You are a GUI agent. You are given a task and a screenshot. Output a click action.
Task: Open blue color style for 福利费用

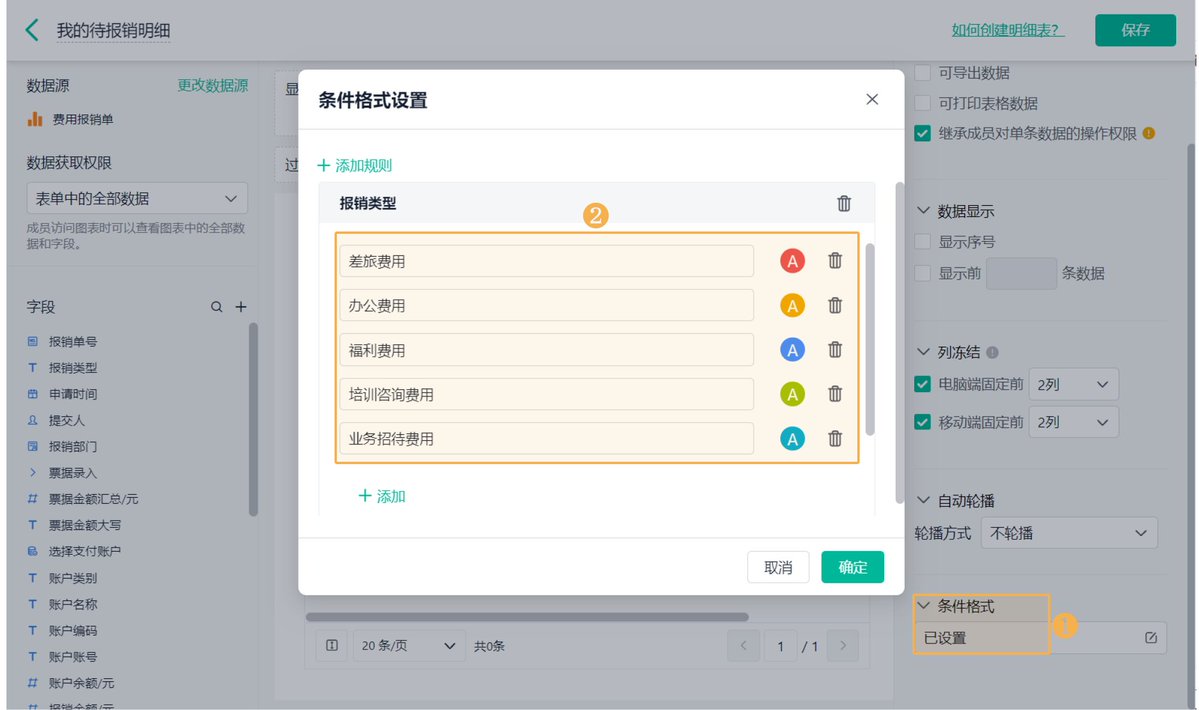tap(792, 350)
